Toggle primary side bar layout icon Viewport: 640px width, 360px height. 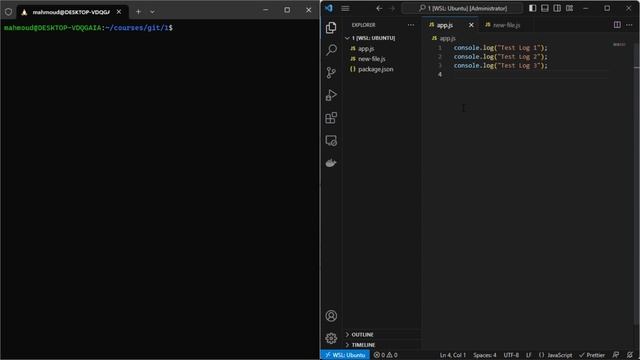point(533,8)
